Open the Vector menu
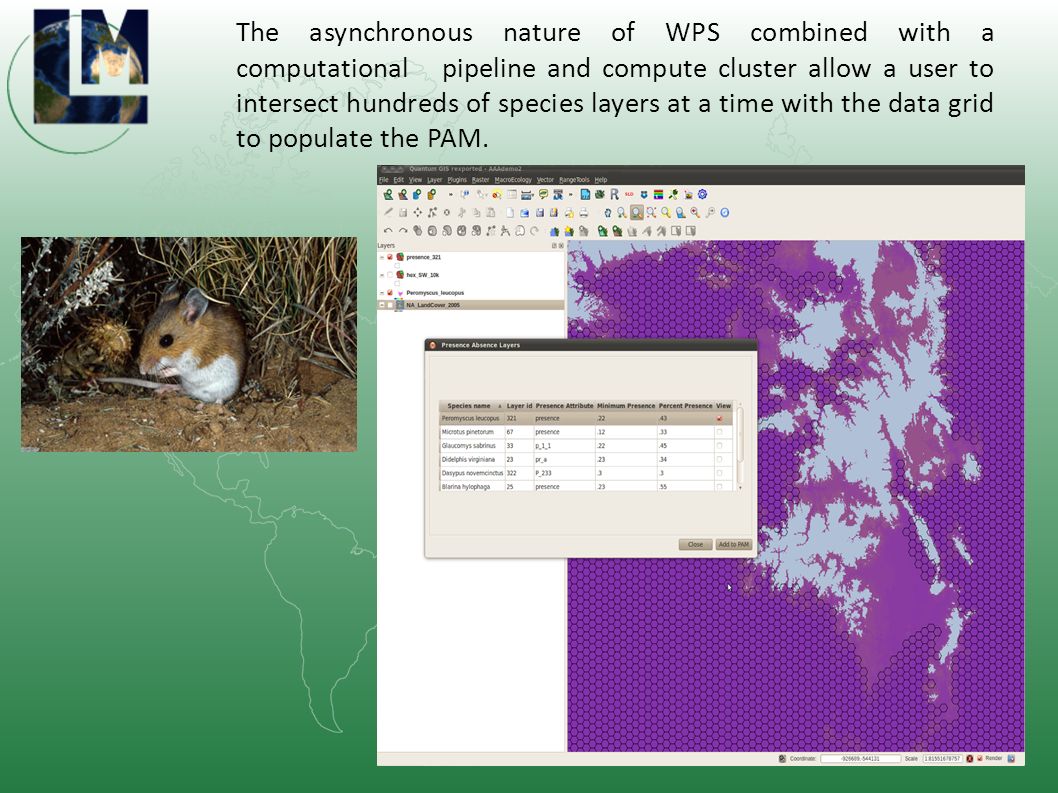 pyautogui.click(x=545, y=180)
